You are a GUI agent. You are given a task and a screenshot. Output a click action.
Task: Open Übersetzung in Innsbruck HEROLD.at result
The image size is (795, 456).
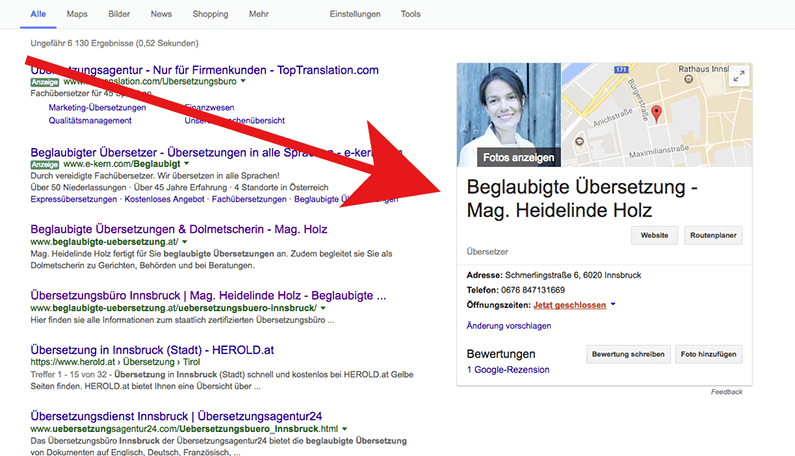tap(152, 350)
